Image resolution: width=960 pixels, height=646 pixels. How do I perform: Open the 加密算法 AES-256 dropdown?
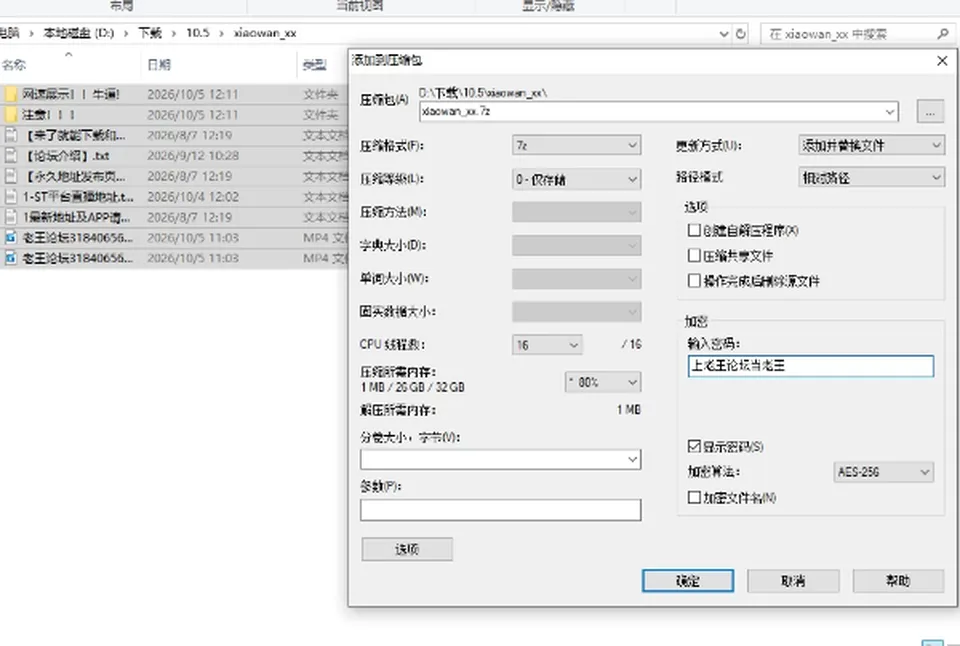883,472
